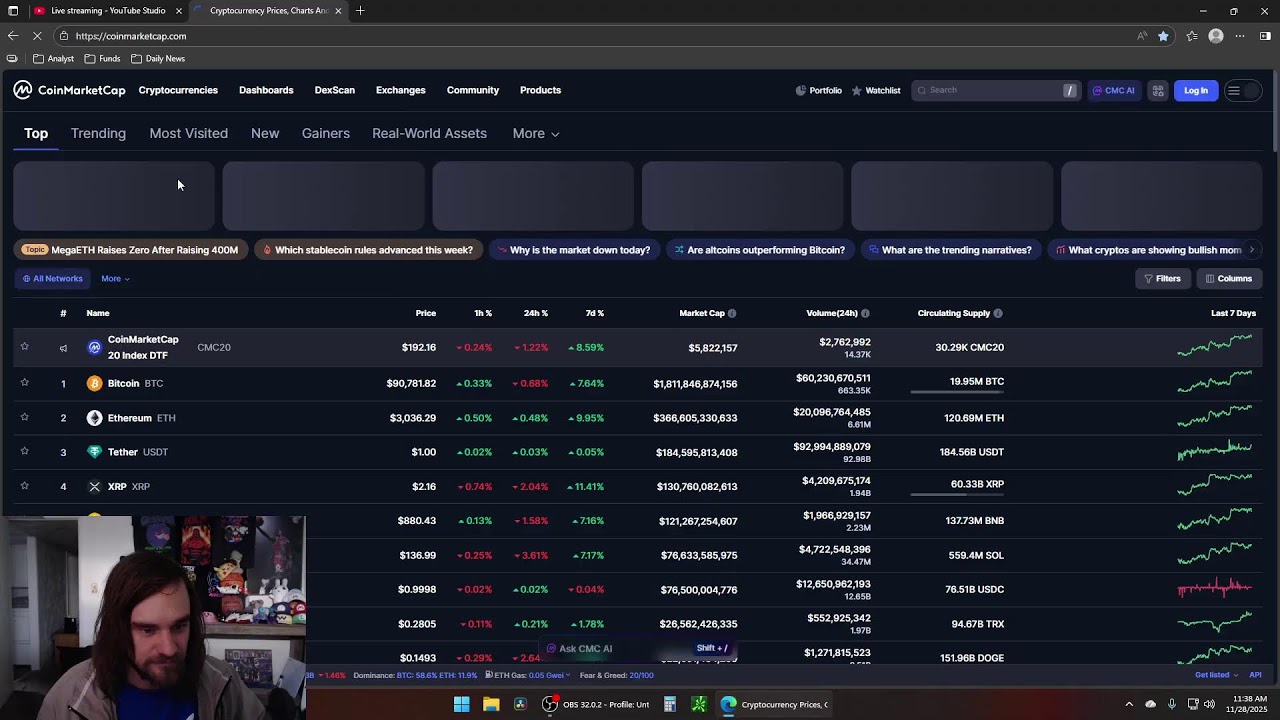Viewport: 1280px width, 720px height.
Task: Star Tether to add to watchlist
Action: coord(25,451)
